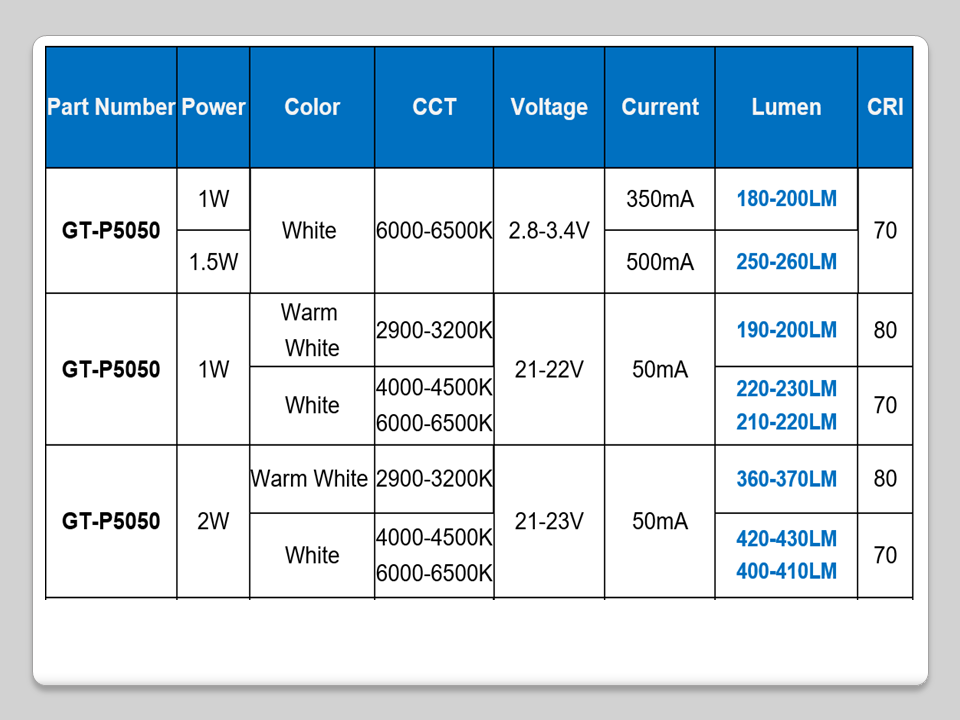
Task: Click the 500mA current cell
Action: [x=660, y=262]
